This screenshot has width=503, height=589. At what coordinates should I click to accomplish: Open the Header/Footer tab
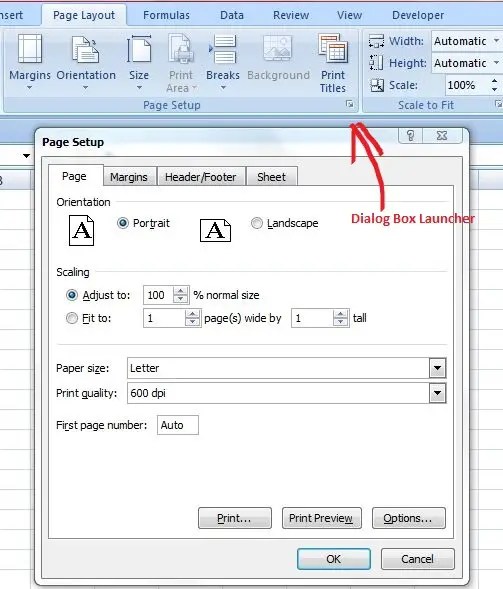(x=201, y=177)
